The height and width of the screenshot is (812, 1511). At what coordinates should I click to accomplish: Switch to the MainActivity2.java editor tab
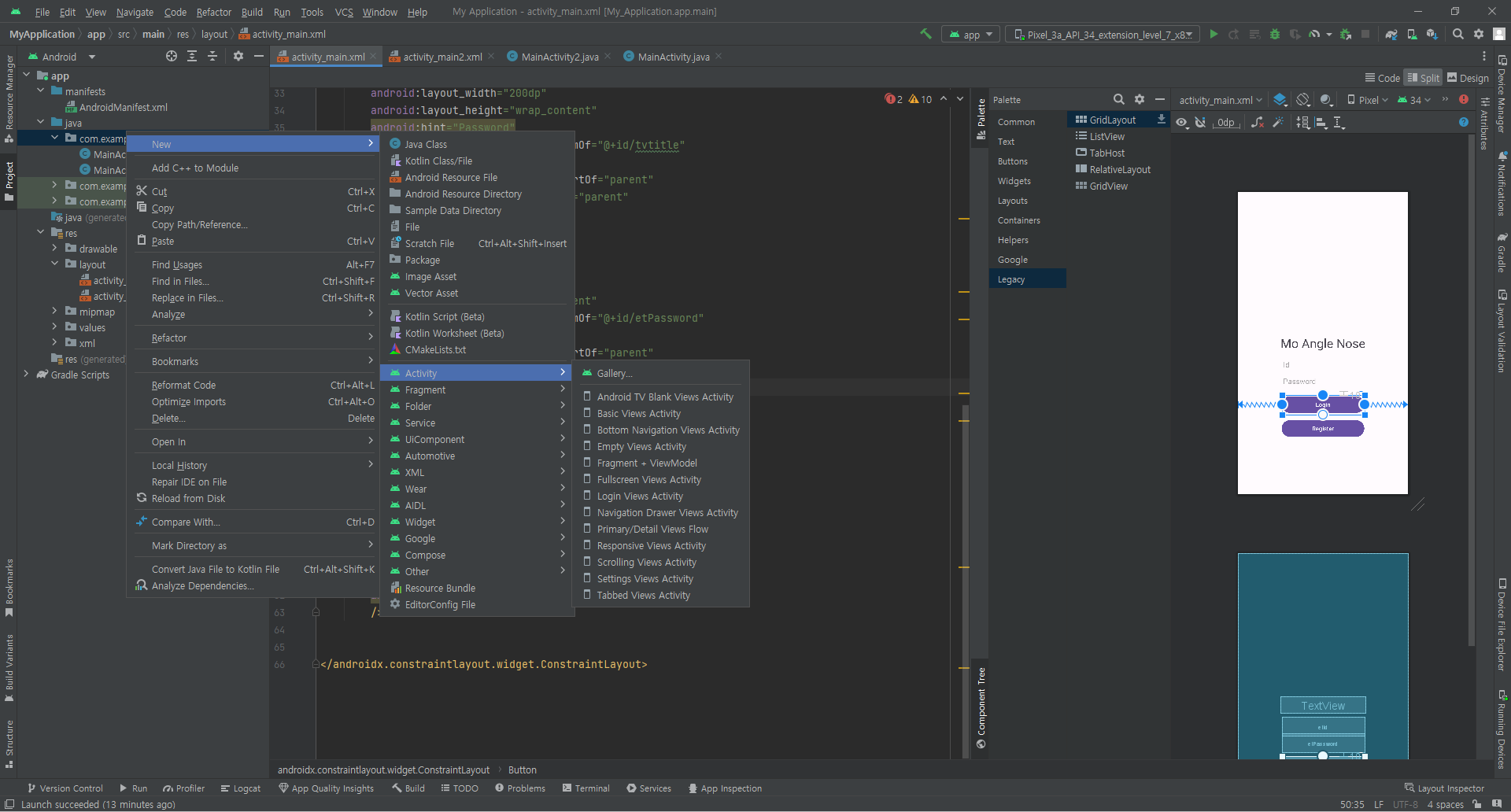tap(560, 57)
